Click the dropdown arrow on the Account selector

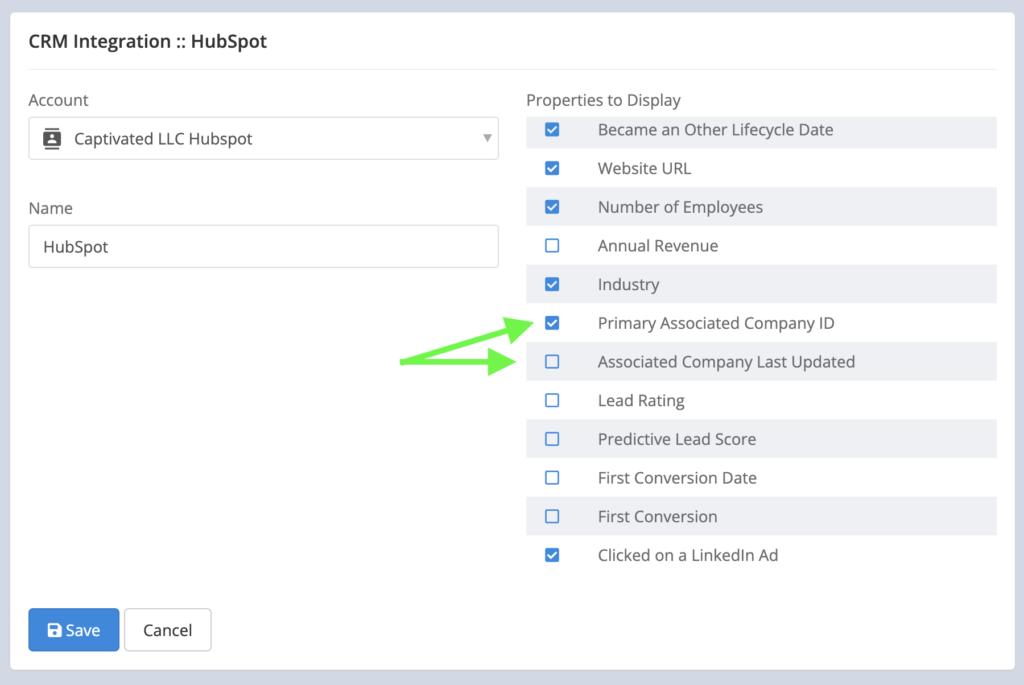[487, 138]
